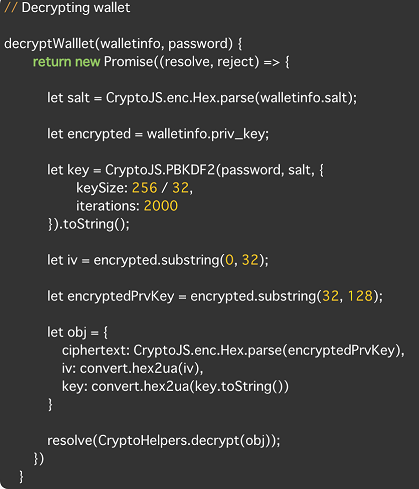Click the yellow 128 in the substring call
This screenshot has height=489, width=419.
click(360, 296)
